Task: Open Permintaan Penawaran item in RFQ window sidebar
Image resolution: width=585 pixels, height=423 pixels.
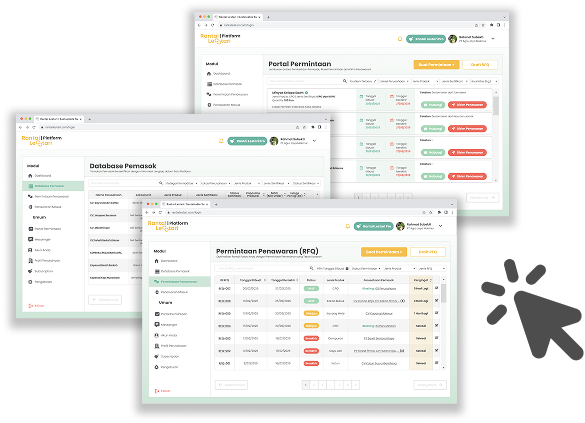Action: point(179,282)
